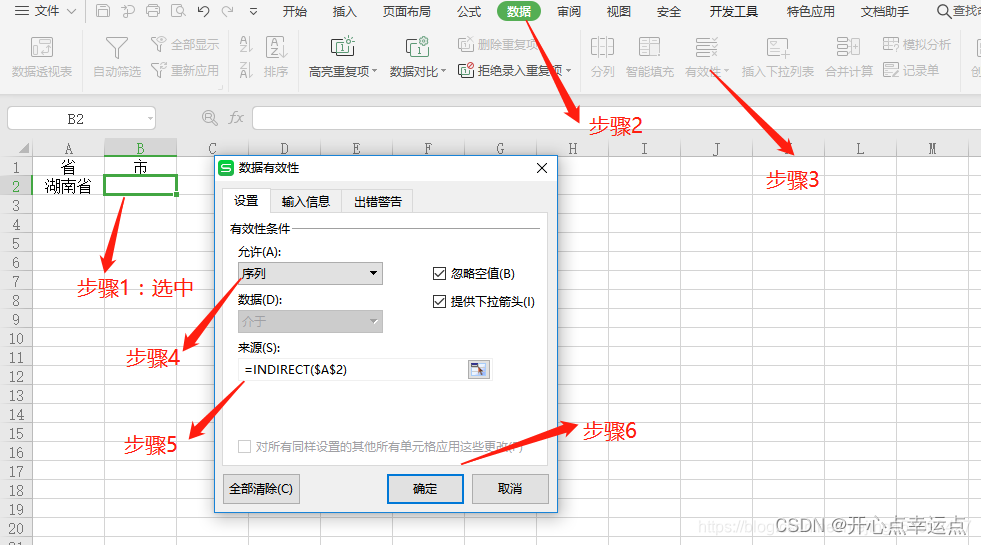The image size is (981, 545).
Task: Select row 10 header
Action: tap(16, 339)
